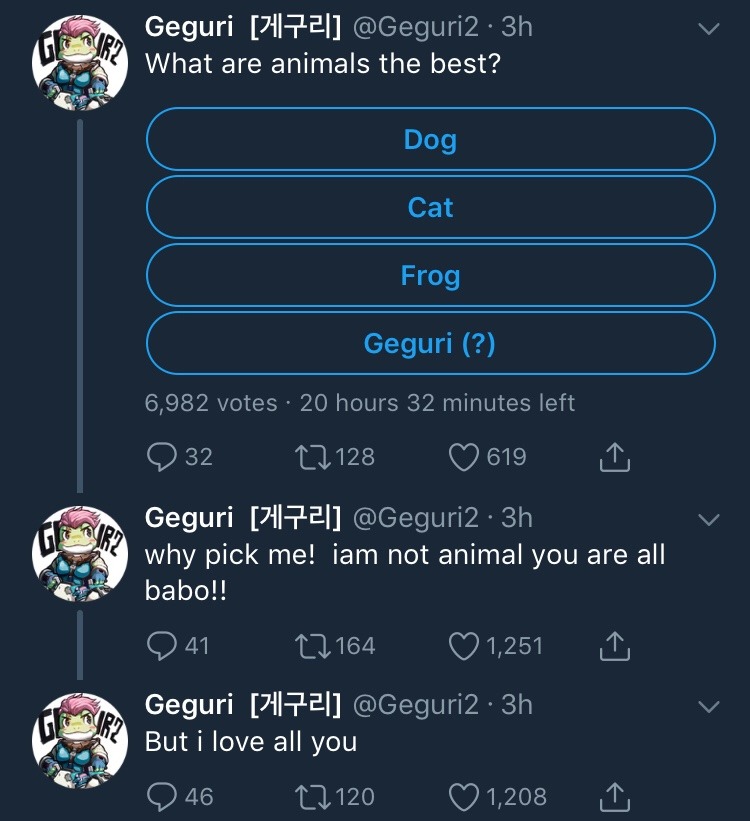Screen dimensions: 750x821
Task: Open @Geguri2 handle on first tweet
Action: pyautogui.click(x=414, y=27)
